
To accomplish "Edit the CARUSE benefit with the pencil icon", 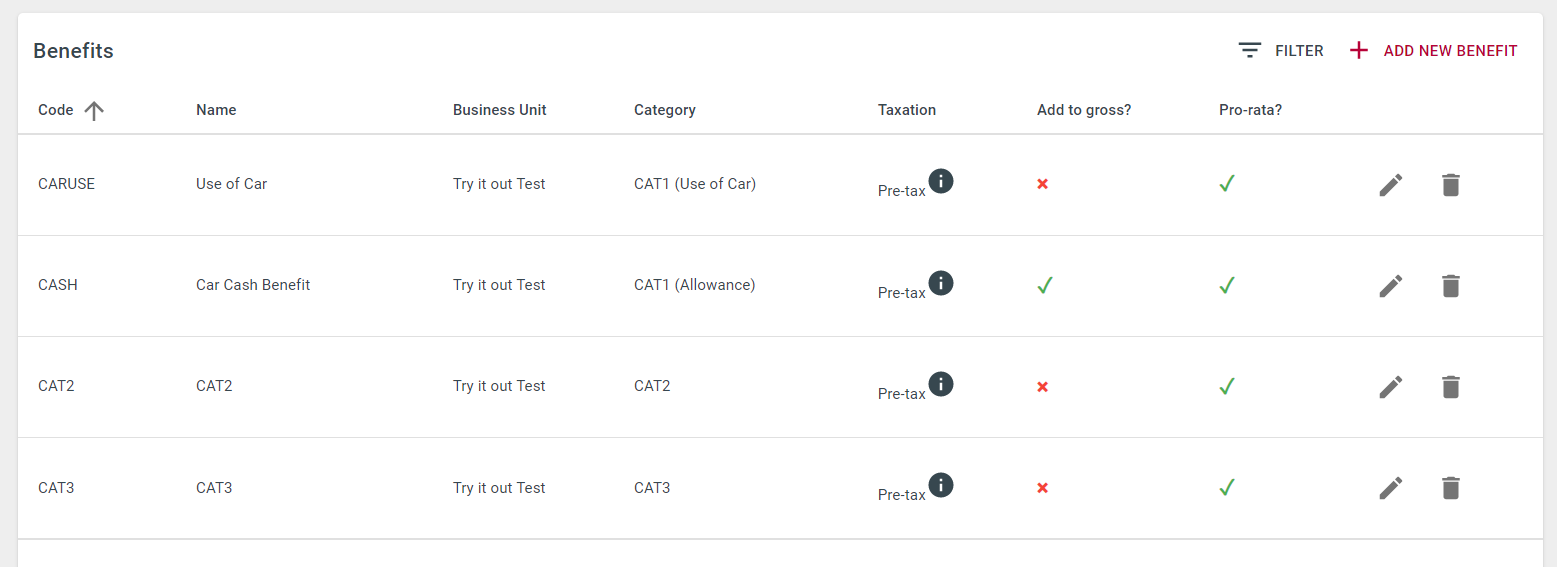I will pyautogui.click(x=1391, y=185).
